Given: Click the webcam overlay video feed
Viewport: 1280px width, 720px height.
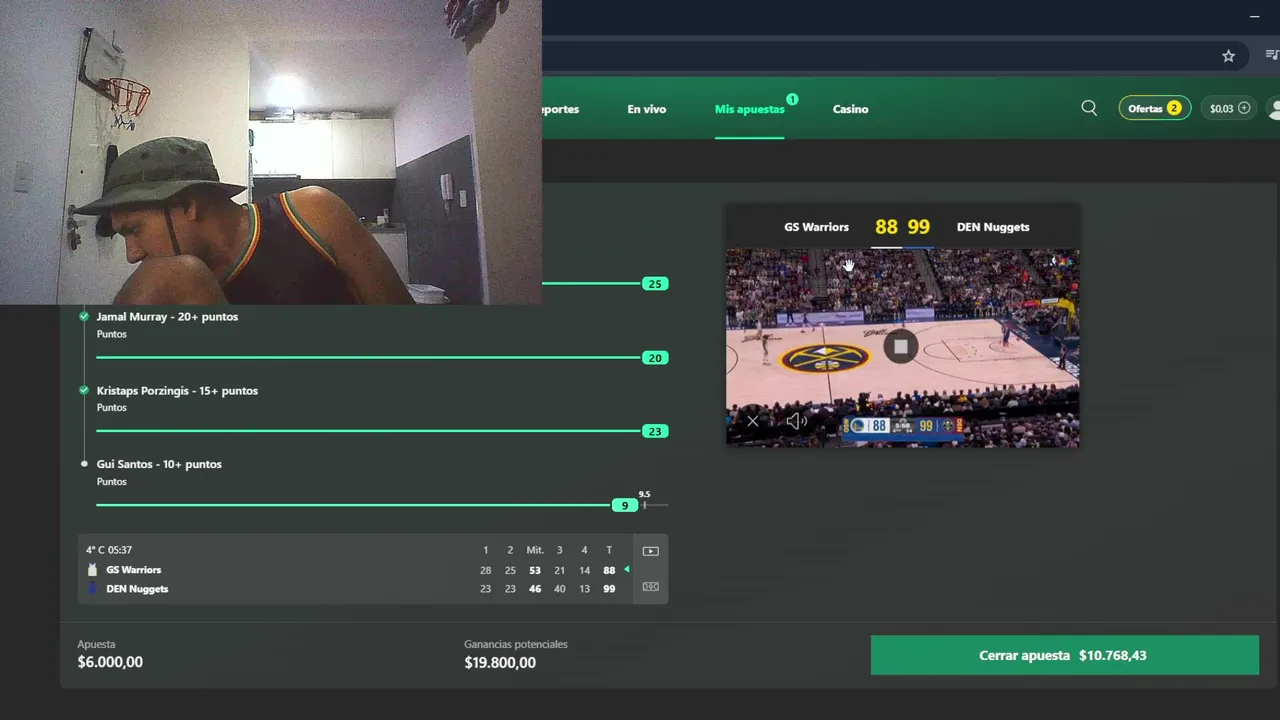Looking at the screenshot, I should pos(271,152).
